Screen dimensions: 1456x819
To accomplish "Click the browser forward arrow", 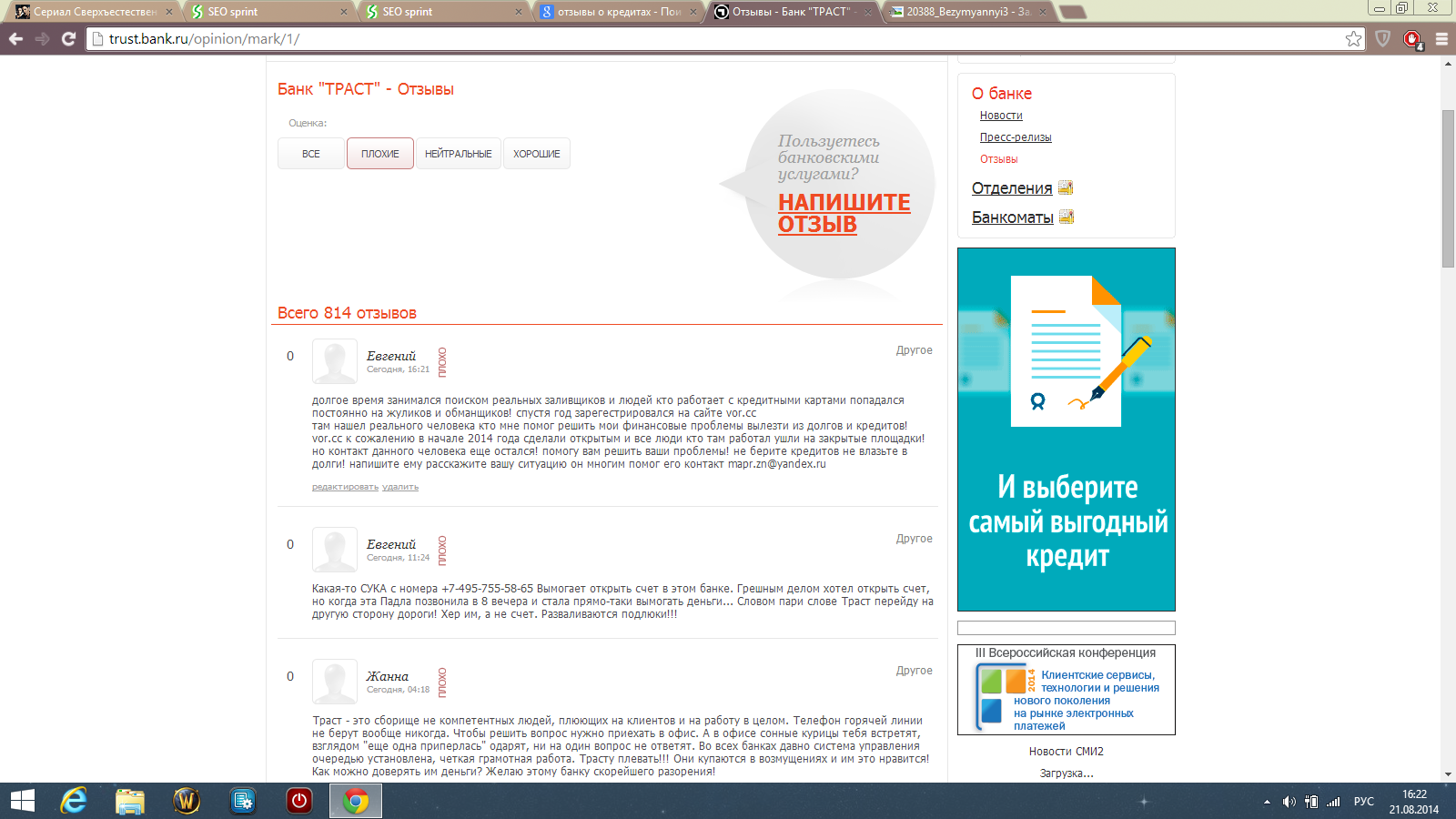I will [42, 39].
